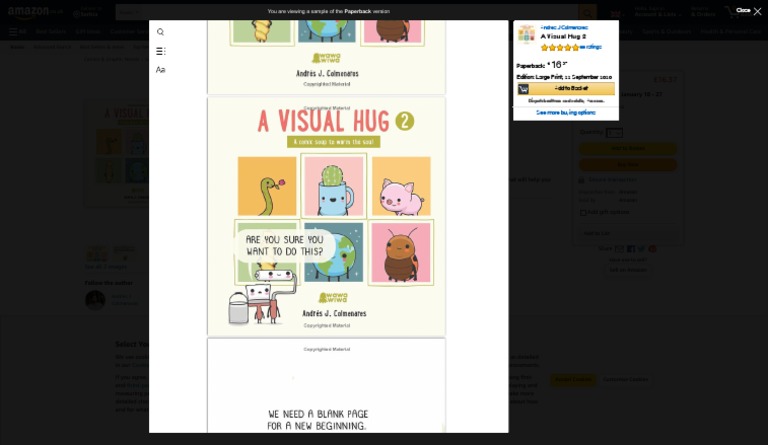Click the snake with flower illustration on the cover
The image size is (768, 445).
(x=267, y=186)
